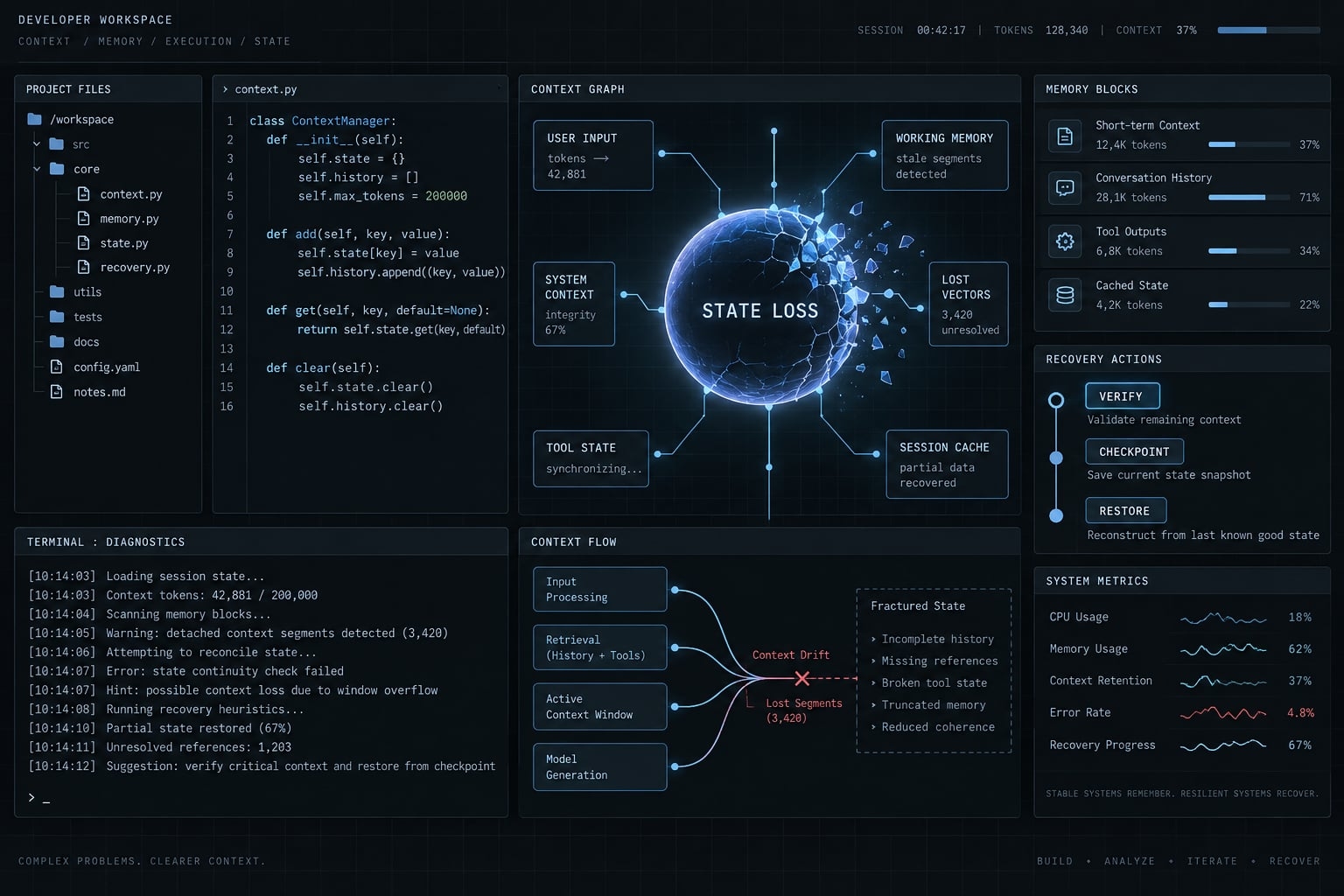Click the core folder icon
The height and width of the screenshot is (896, 1344).
point(57,169)
